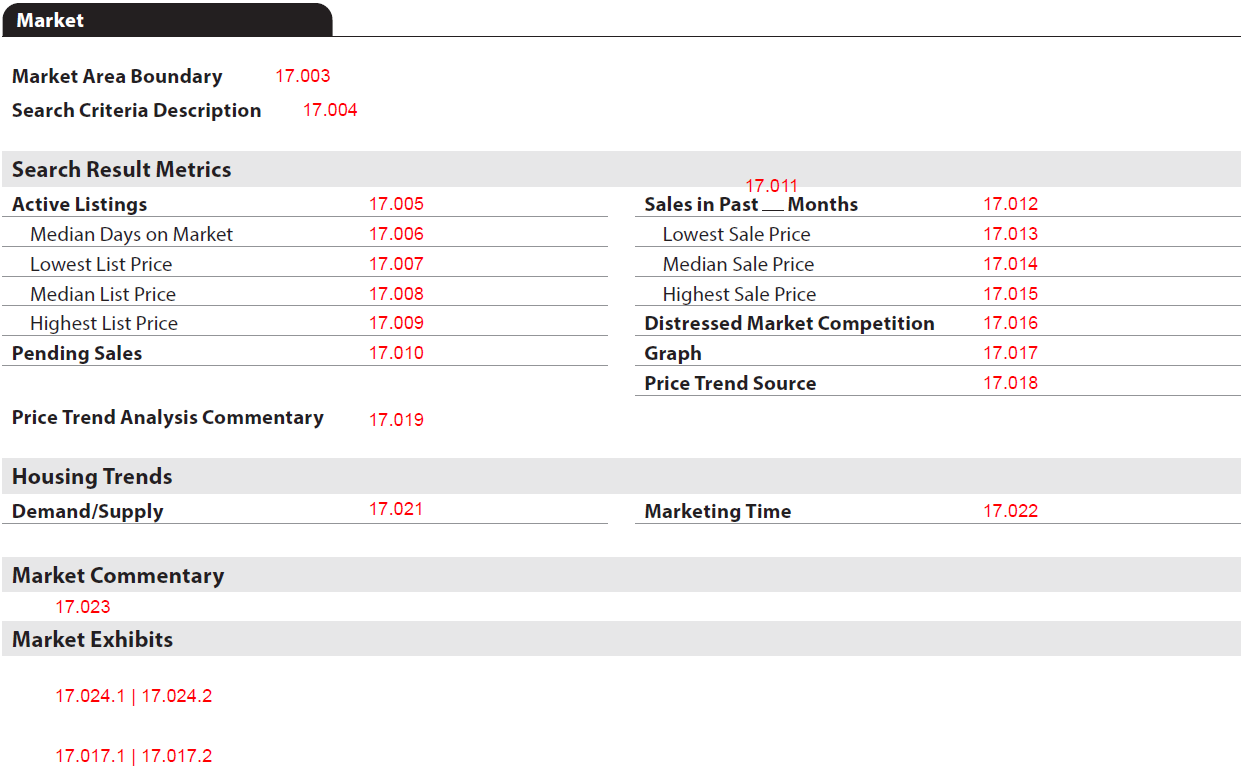Select field code 17.008
Screen dimensions: 1247x769
[x=396, y=294]
